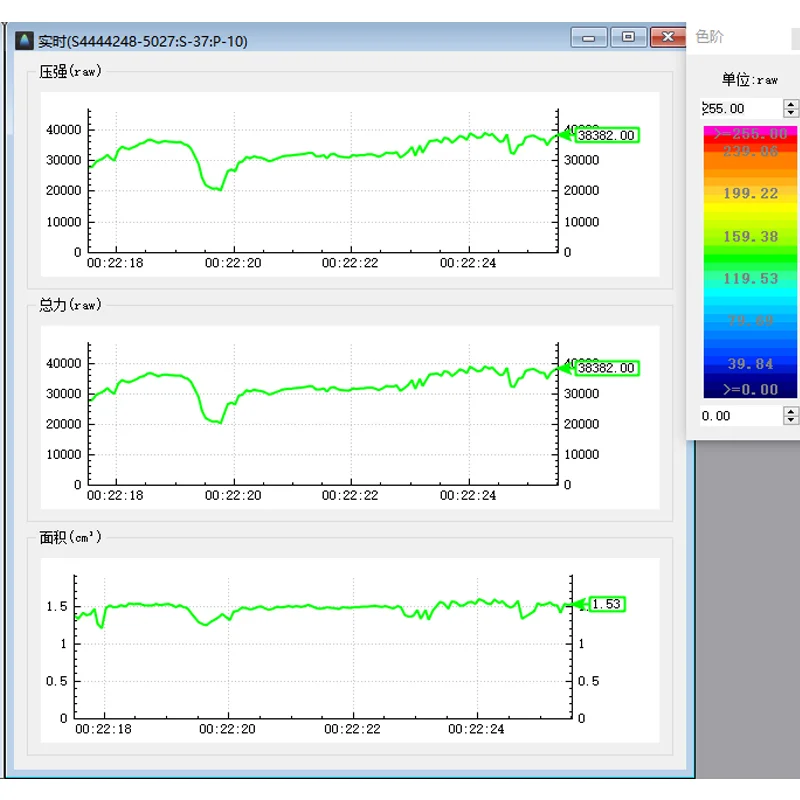Minimize the real-time chart window
Image resolution: width=800 pixels, height=800 pixels.
point(589,38)
